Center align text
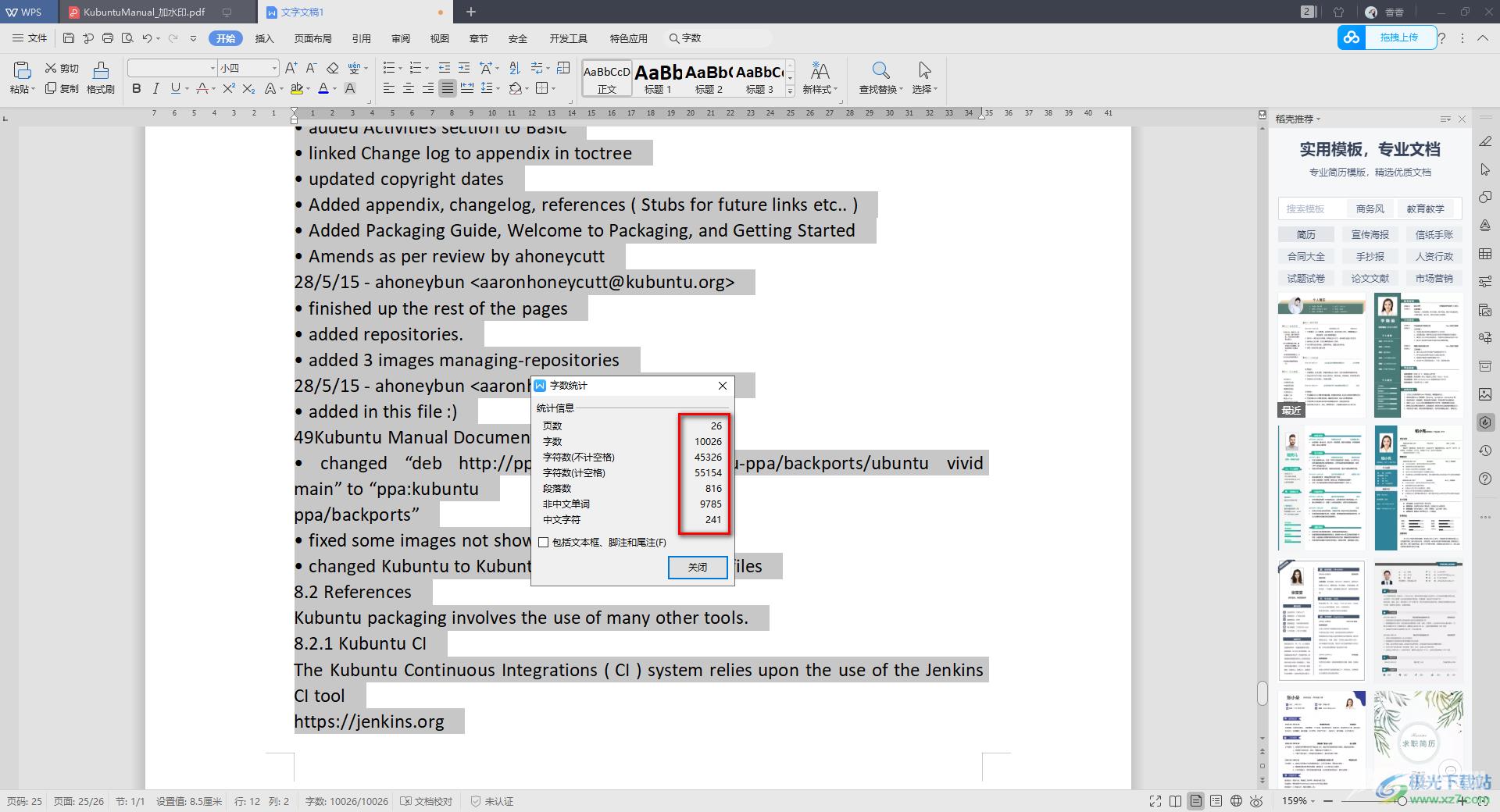 [x=409, y=88]
